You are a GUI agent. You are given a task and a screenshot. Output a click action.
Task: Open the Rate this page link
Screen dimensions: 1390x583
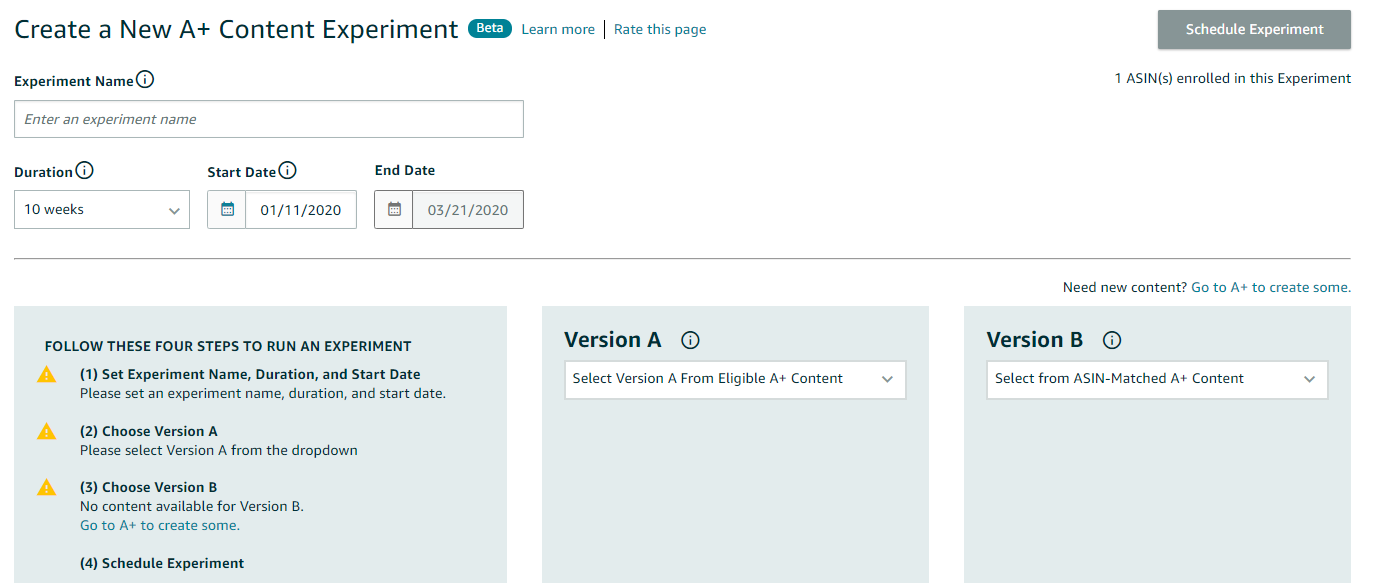(660, 29)
